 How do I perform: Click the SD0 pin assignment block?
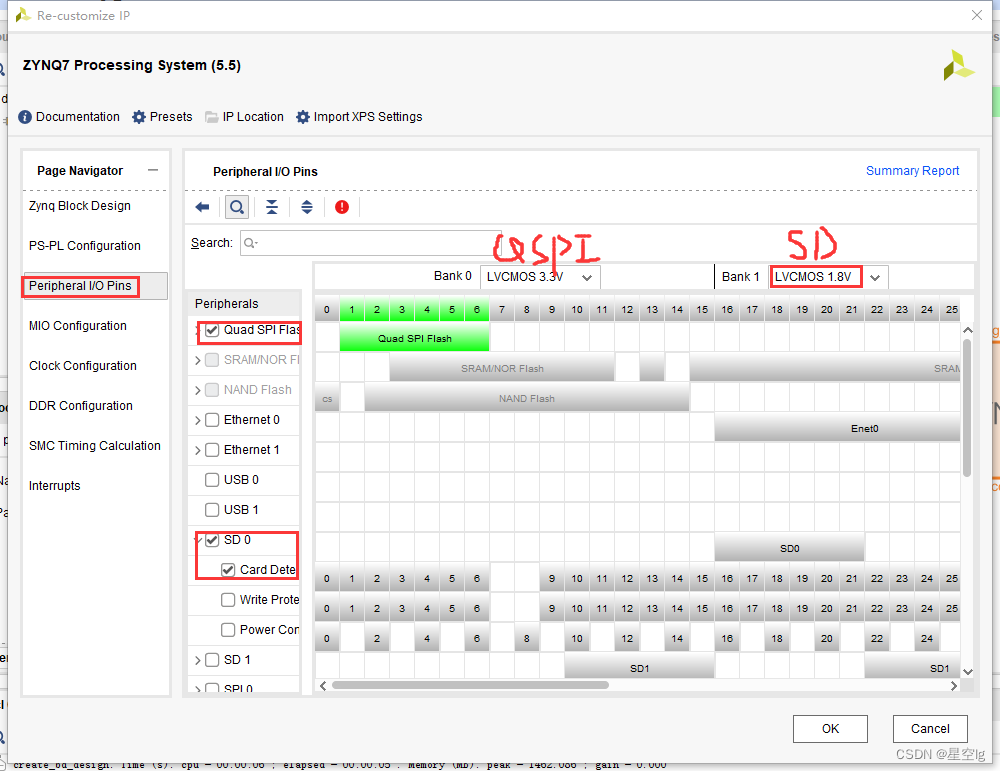[x=789, y=548]
